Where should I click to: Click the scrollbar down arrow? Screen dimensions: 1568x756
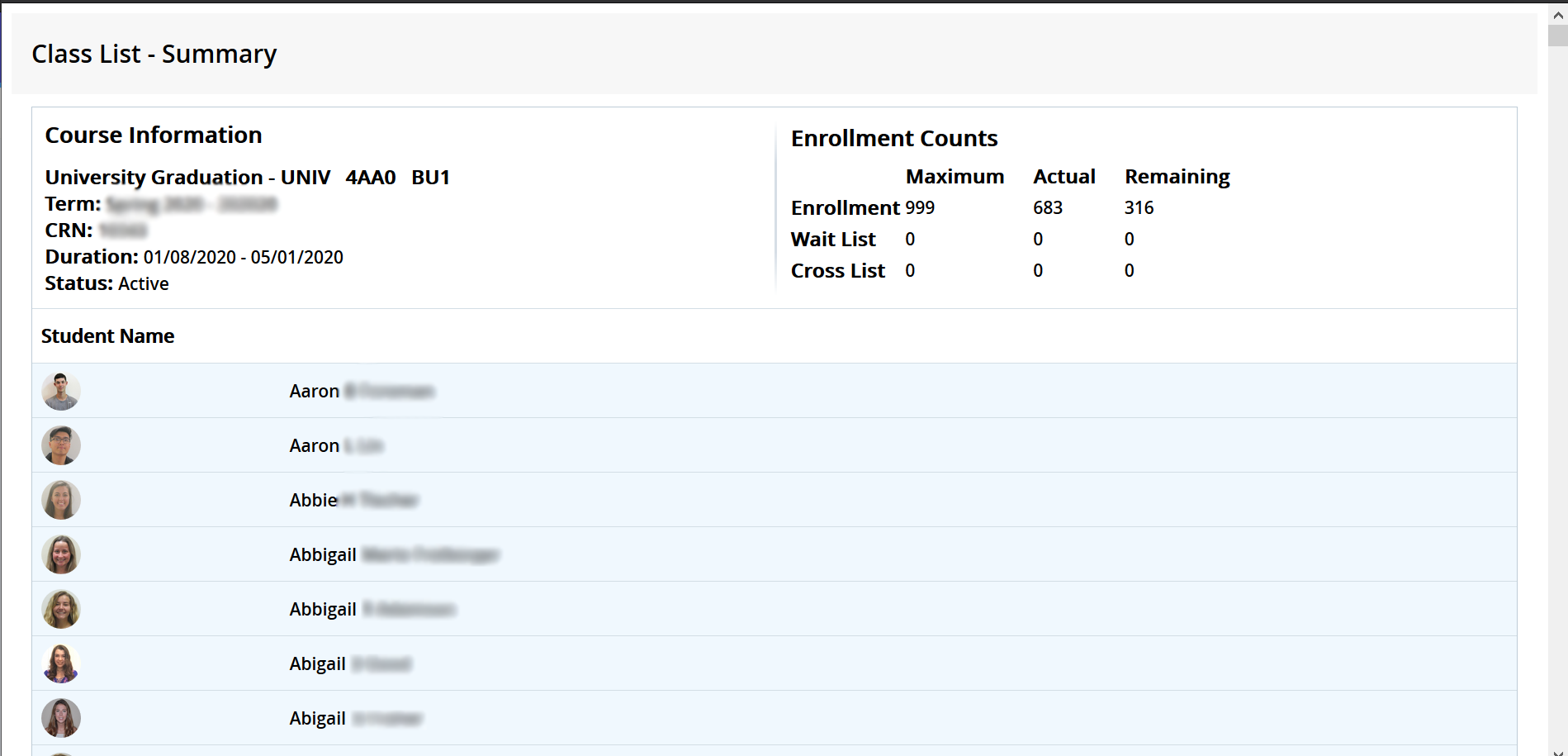(x=1558, y=751)
